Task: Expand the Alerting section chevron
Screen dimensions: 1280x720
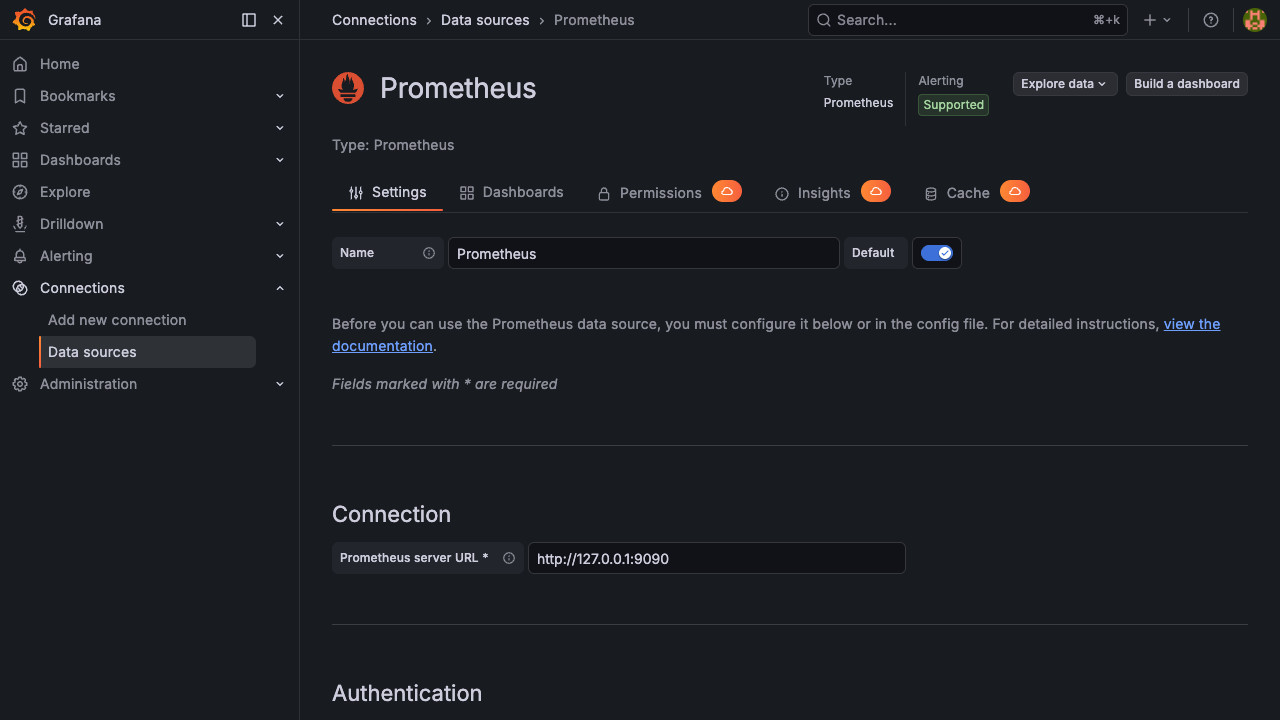Action: click(x=280, y=256)
